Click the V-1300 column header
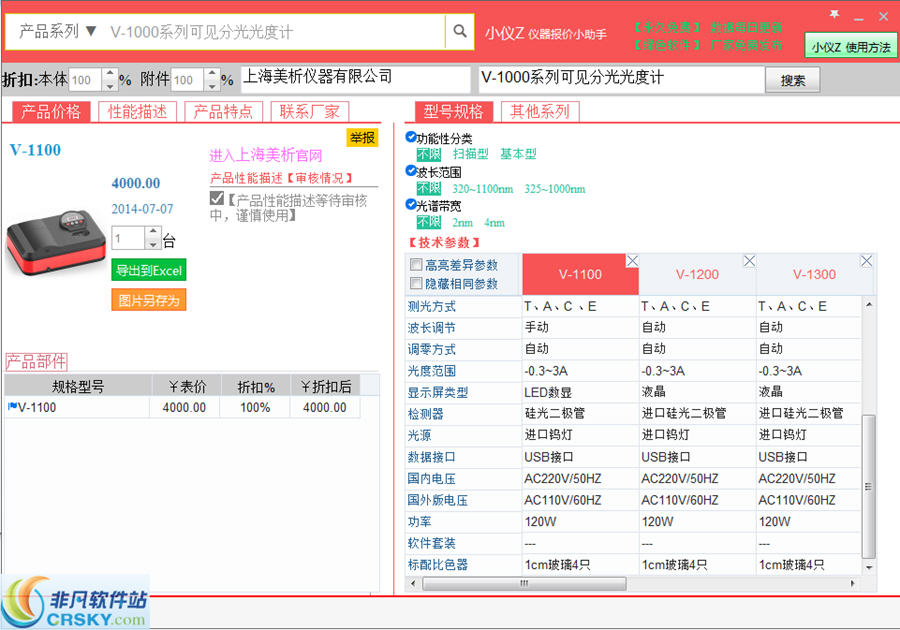Viewport: 900px width, 630px height. (x=814, y=274)
